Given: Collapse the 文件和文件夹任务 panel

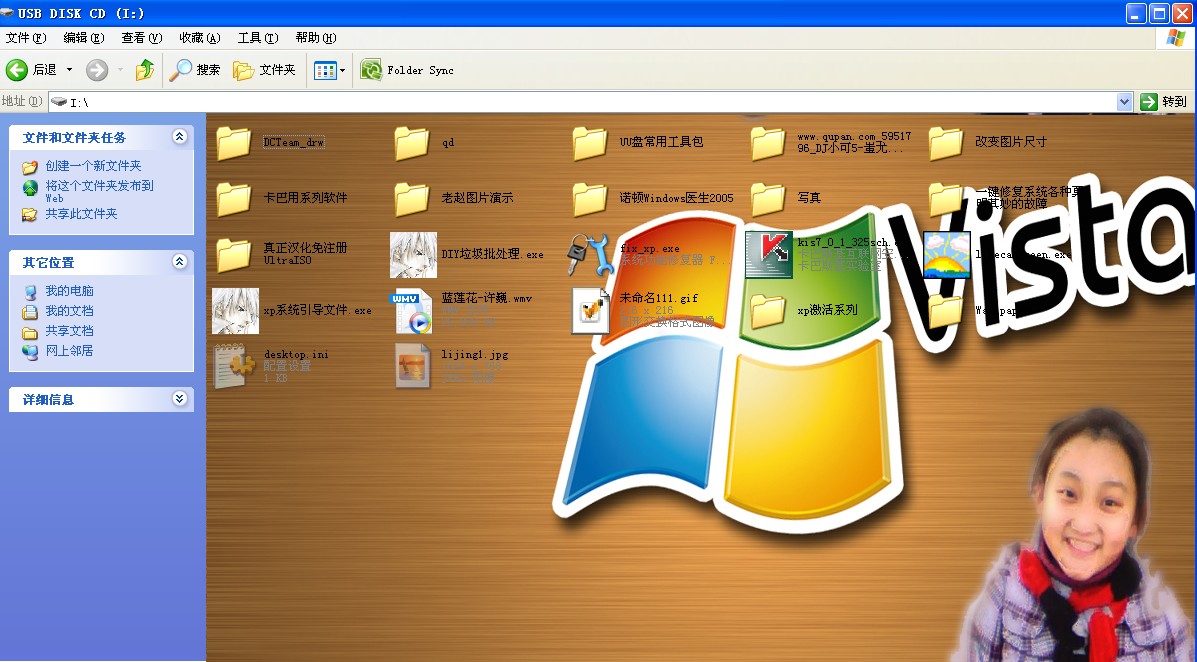Looking at the screenshot, I should (x=179, y=137).
